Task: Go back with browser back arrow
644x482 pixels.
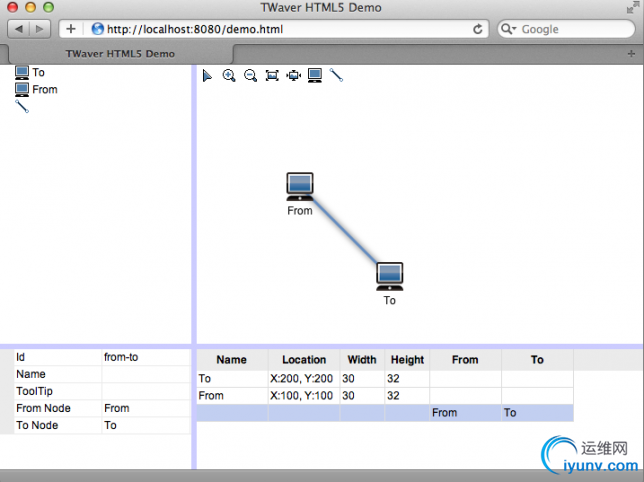Action: pyautogui.click(x=19, y=29)
